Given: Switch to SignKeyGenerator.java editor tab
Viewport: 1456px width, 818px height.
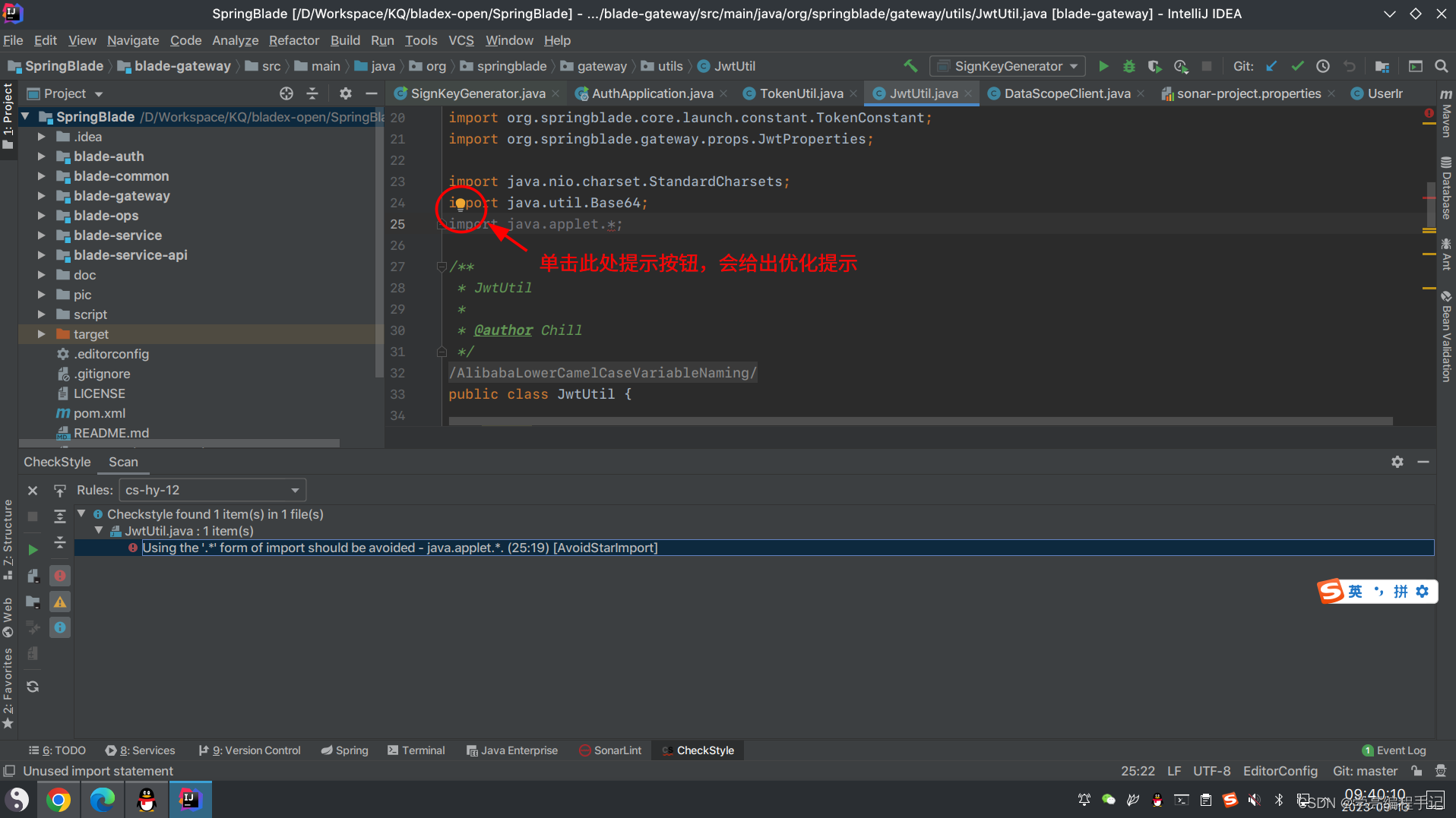Looking at the screenshot, I should tap(477, 93).
